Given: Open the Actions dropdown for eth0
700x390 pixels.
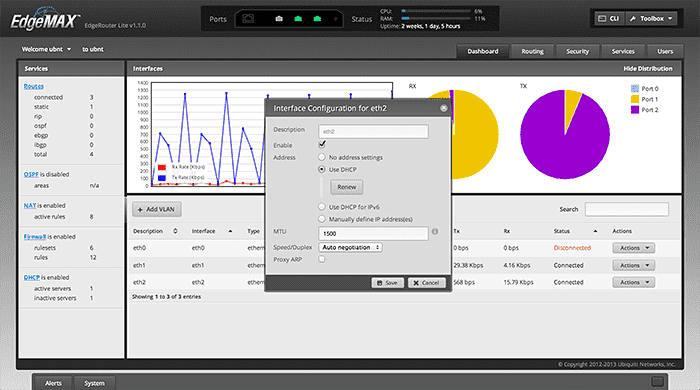Looking at the screenshot, I should click(633, 248).
